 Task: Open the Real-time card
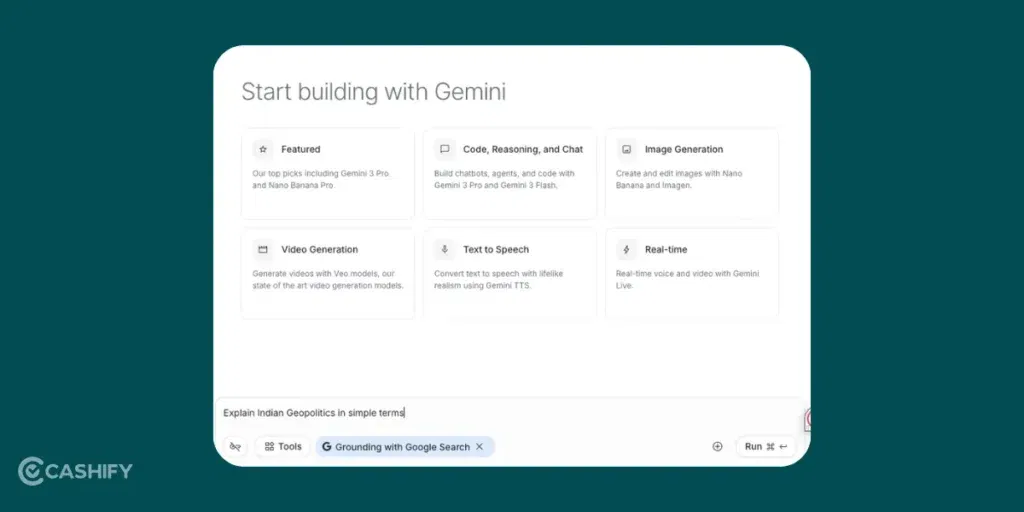point(692,274)
